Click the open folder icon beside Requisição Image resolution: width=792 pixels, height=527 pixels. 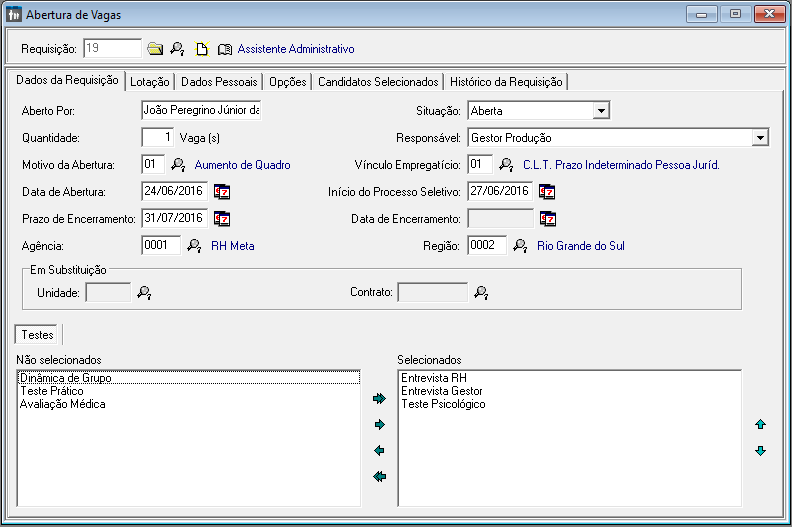[155, 49]
